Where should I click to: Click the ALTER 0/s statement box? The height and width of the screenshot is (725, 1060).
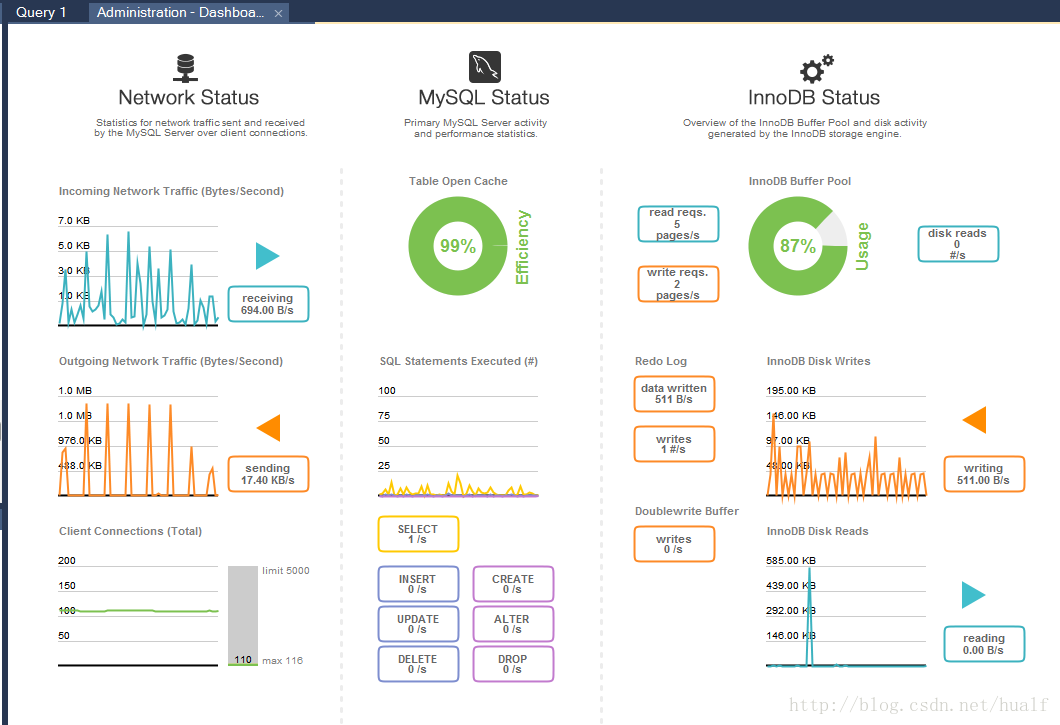(x=513, y=624)
